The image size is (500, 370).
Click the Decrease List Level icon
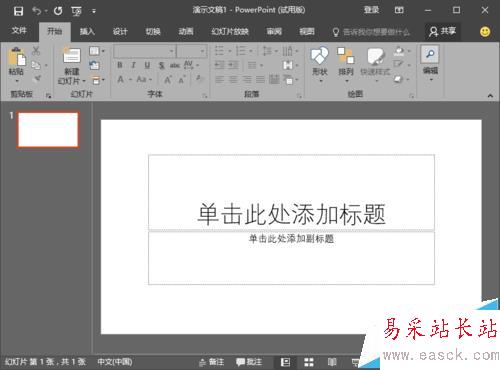click(x=219, y=65)
